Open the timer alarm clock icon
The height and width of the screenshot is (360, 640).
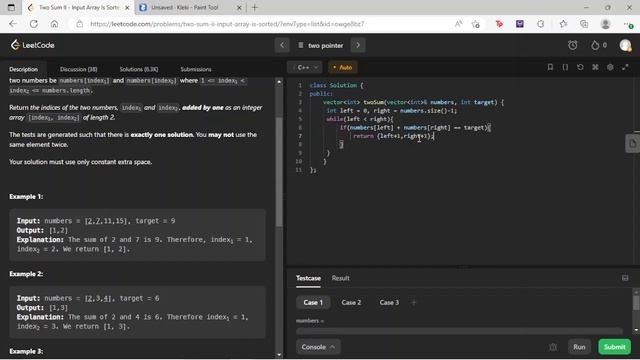pyautogui.click(x=573, y=45)
